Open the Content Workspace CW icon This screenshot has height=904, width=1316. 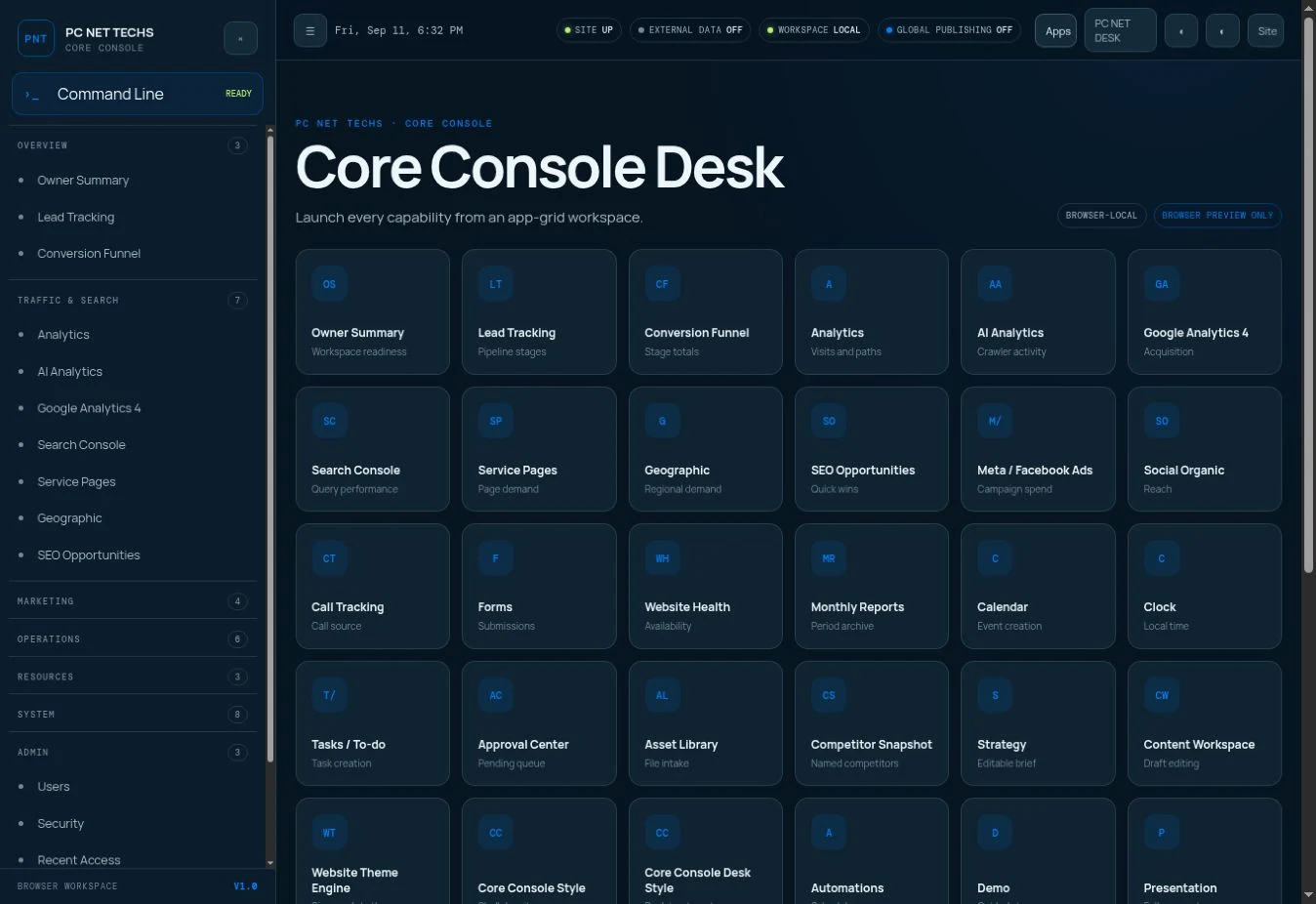coord(1162,696)
